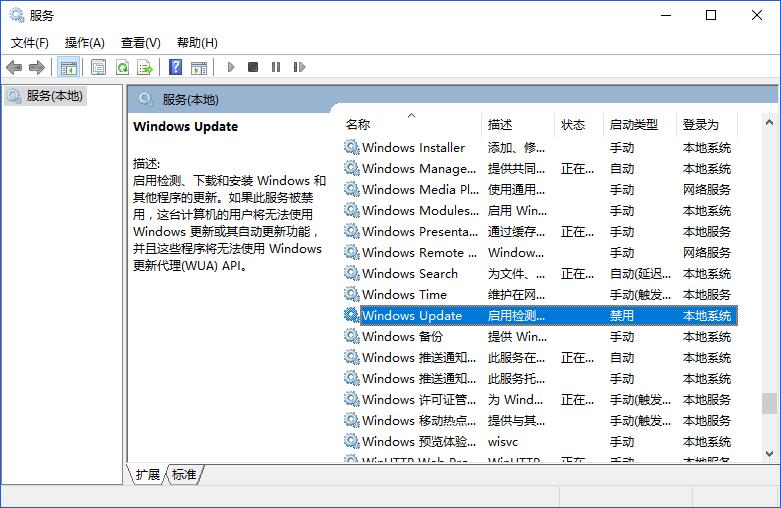Image resolution: width=781 pixels, height=508 pixels.
Task: Select the Windows Manage... service row
Action: (540, 168)
